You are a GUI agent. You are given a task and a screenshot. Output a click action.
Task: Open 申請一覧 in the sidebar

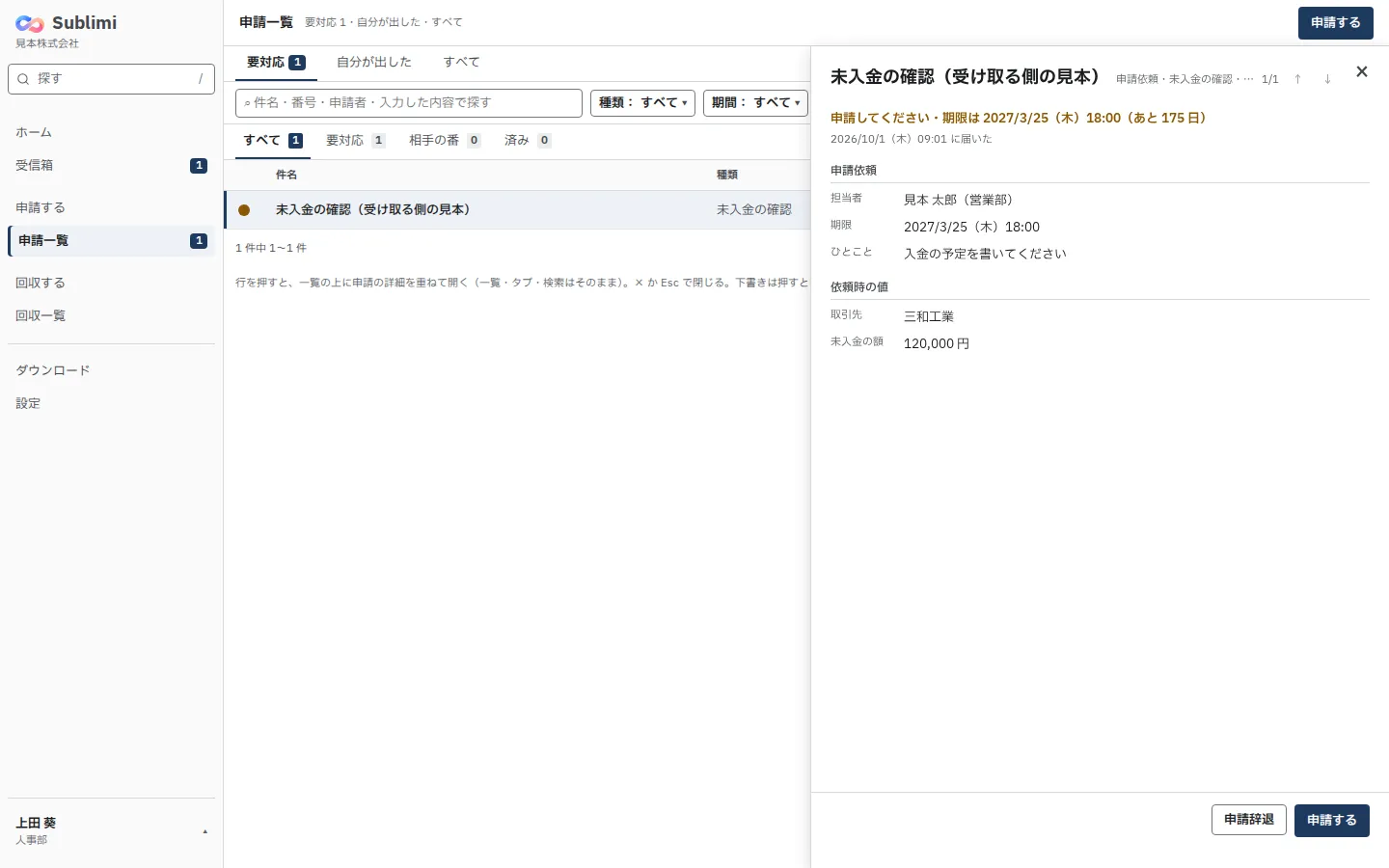111,240
